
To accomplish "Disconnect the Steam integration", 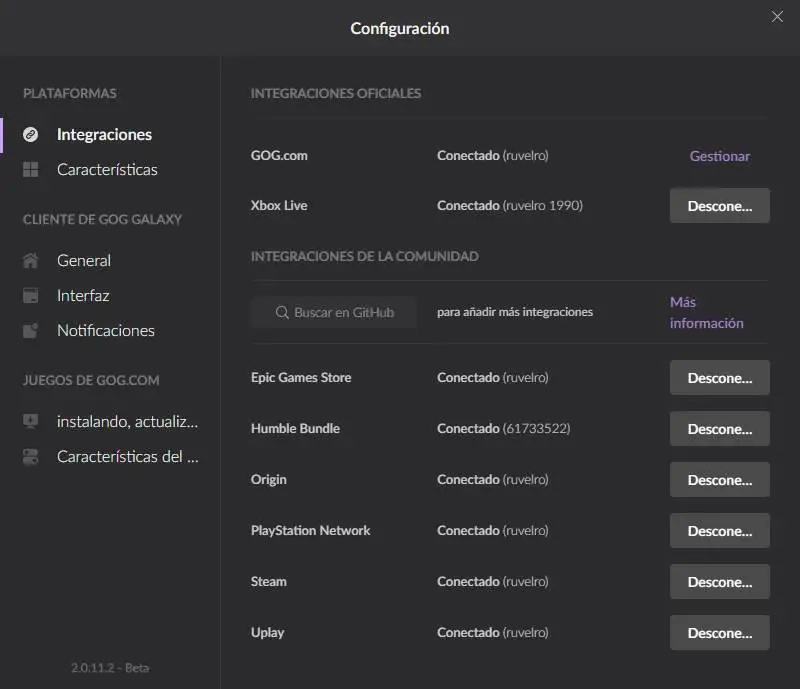I will 719,582.
